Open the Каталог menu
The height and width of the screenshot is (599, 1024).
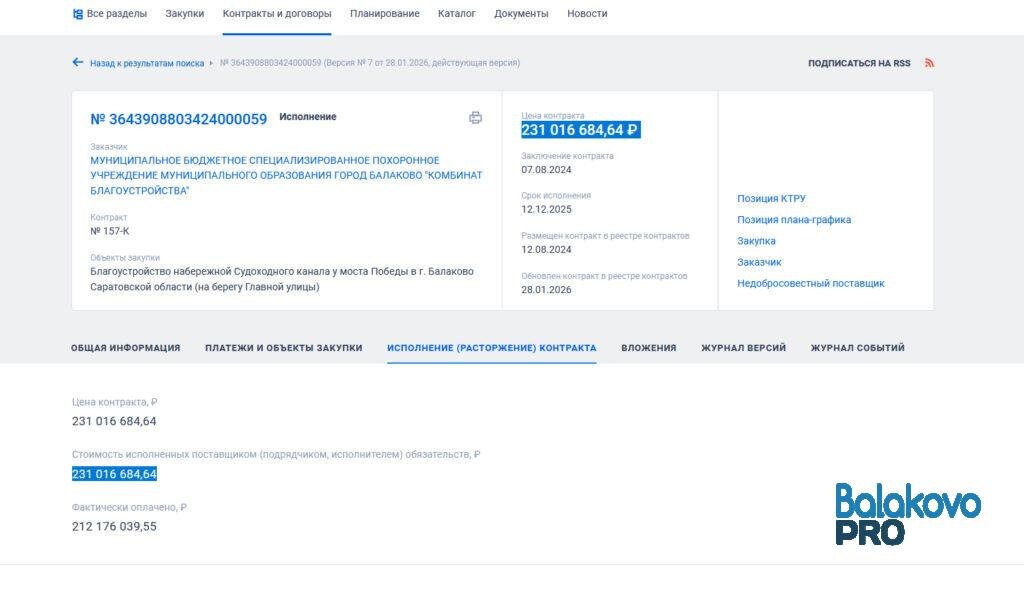456,13
